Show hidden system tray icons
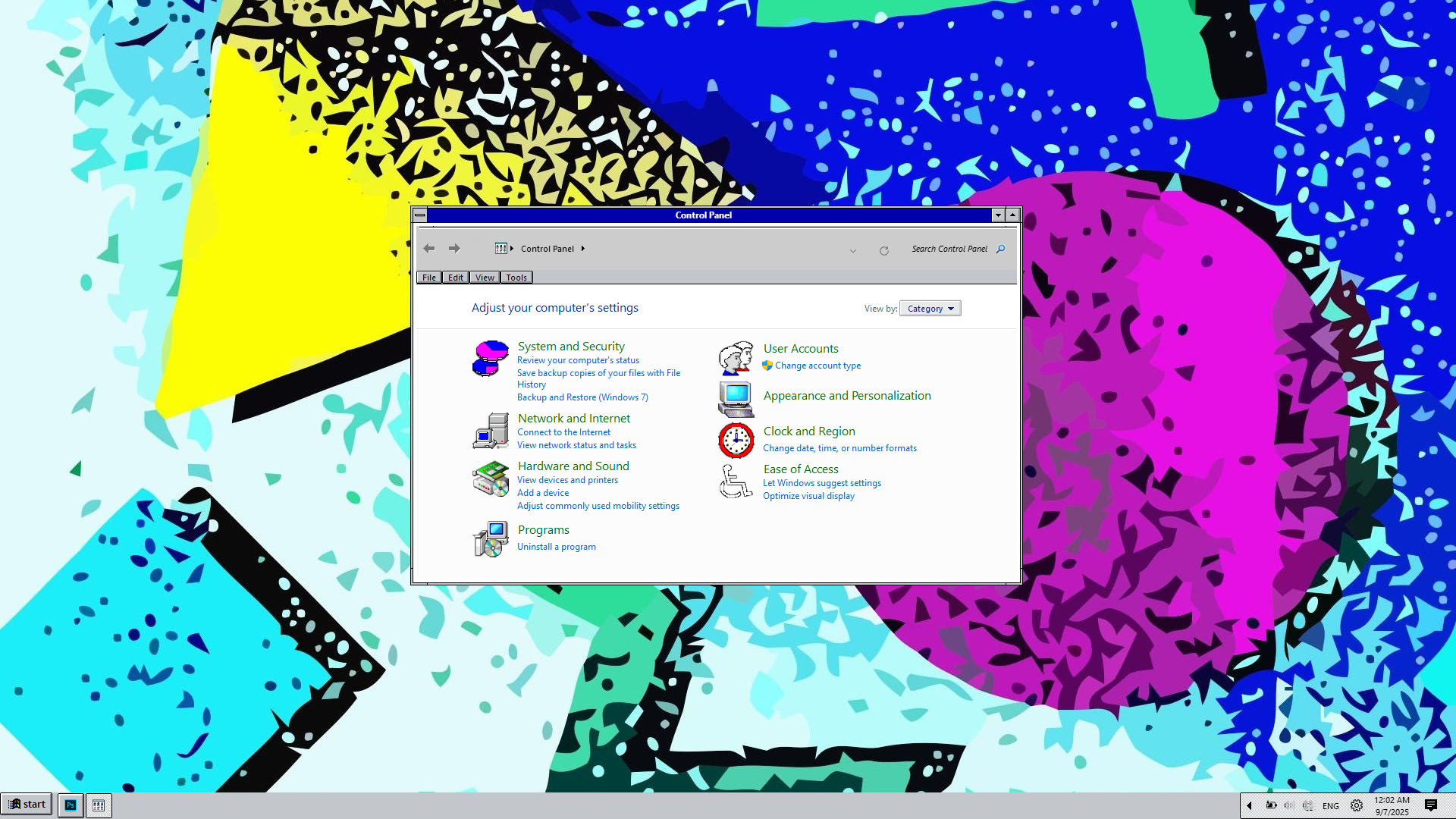Screen dimensions: 1456x819 click(1249, 805)
